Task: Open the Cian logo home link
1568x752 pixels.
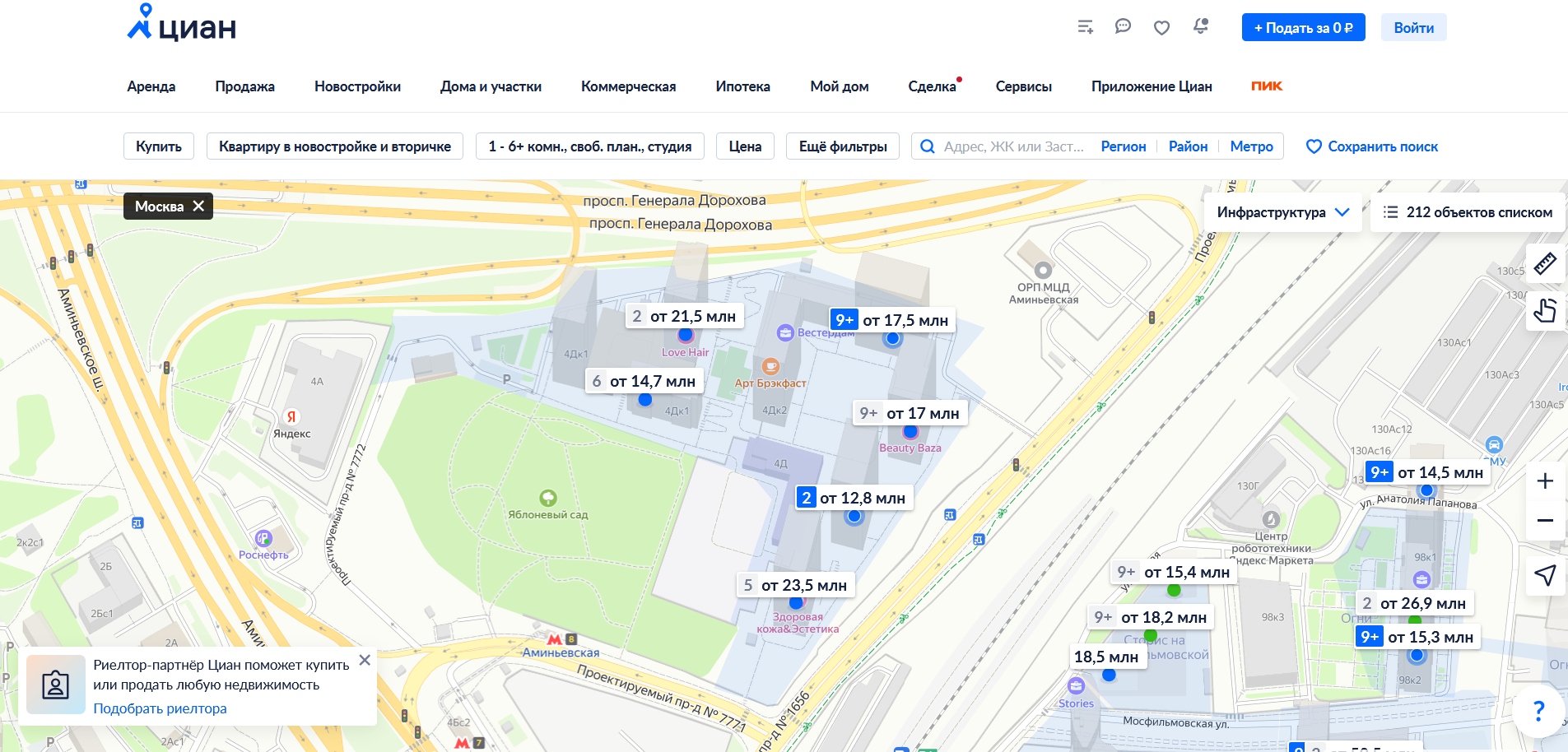Action: 182,23
